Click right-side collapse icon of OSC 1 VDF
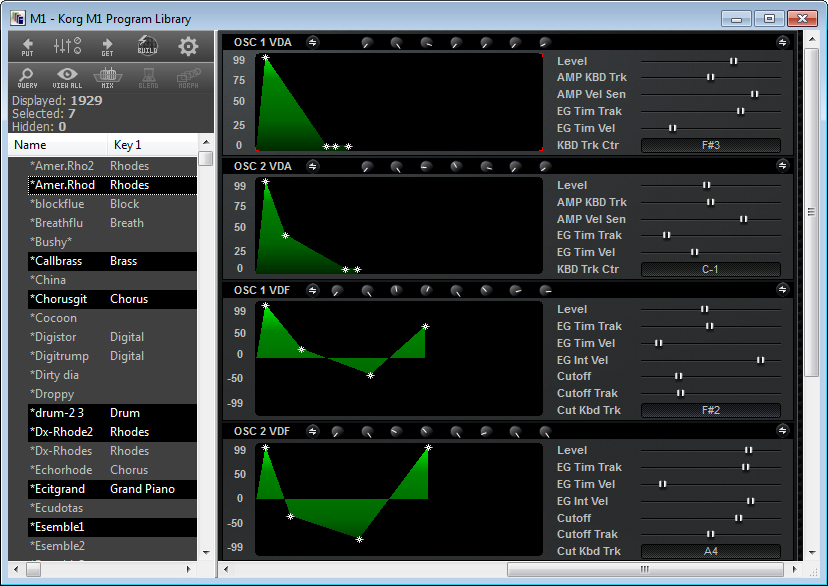Screen dimensions: 828x586 (783, 289)
